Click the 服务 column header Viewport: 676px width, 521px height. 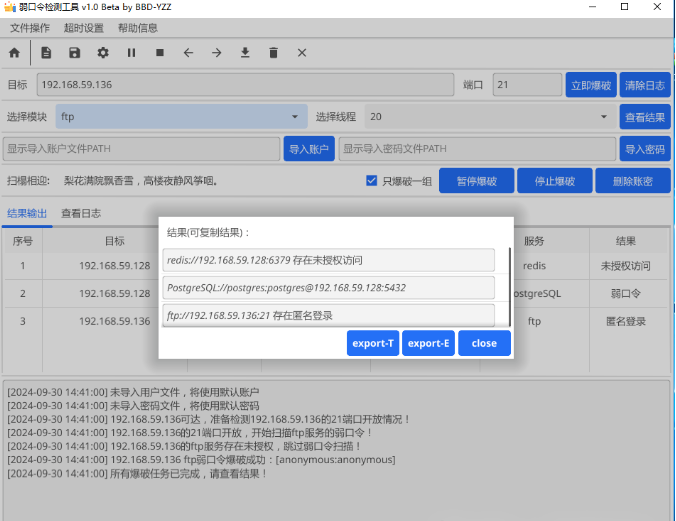point(534,241)
